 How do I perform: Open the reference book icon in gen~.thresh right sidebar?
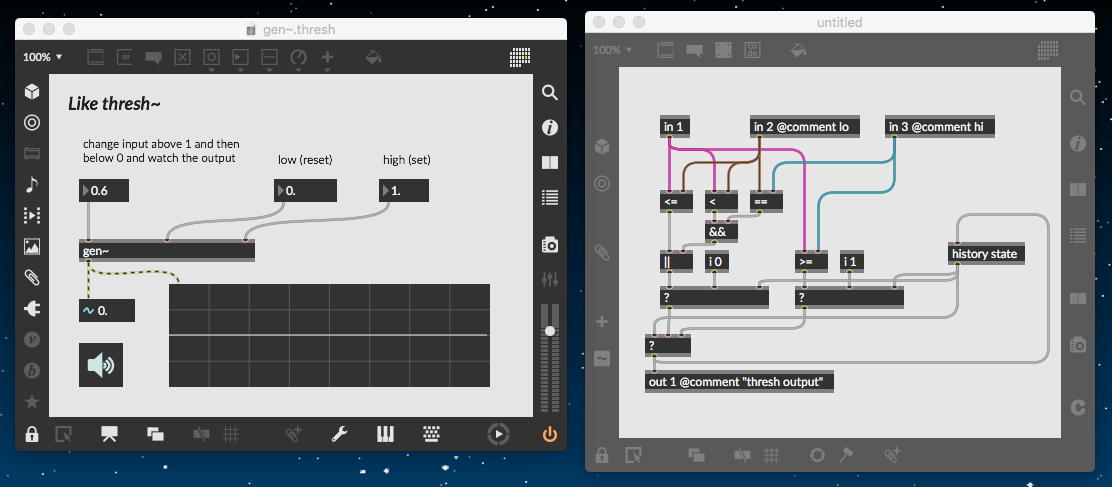tap(550, 162)
